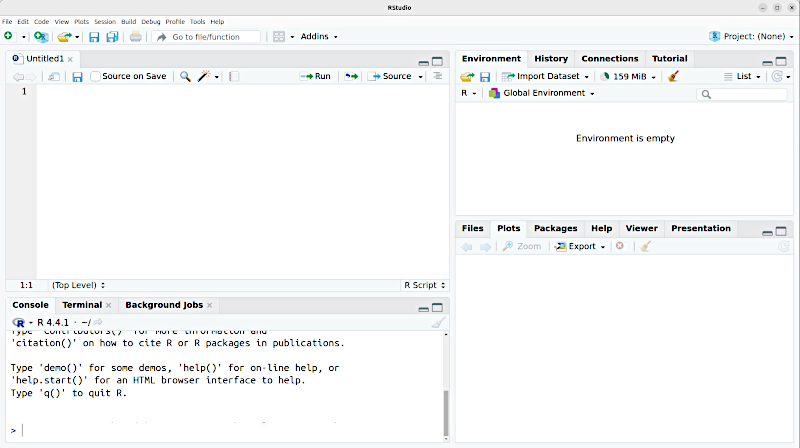Open the R Script file type selector

421,285
